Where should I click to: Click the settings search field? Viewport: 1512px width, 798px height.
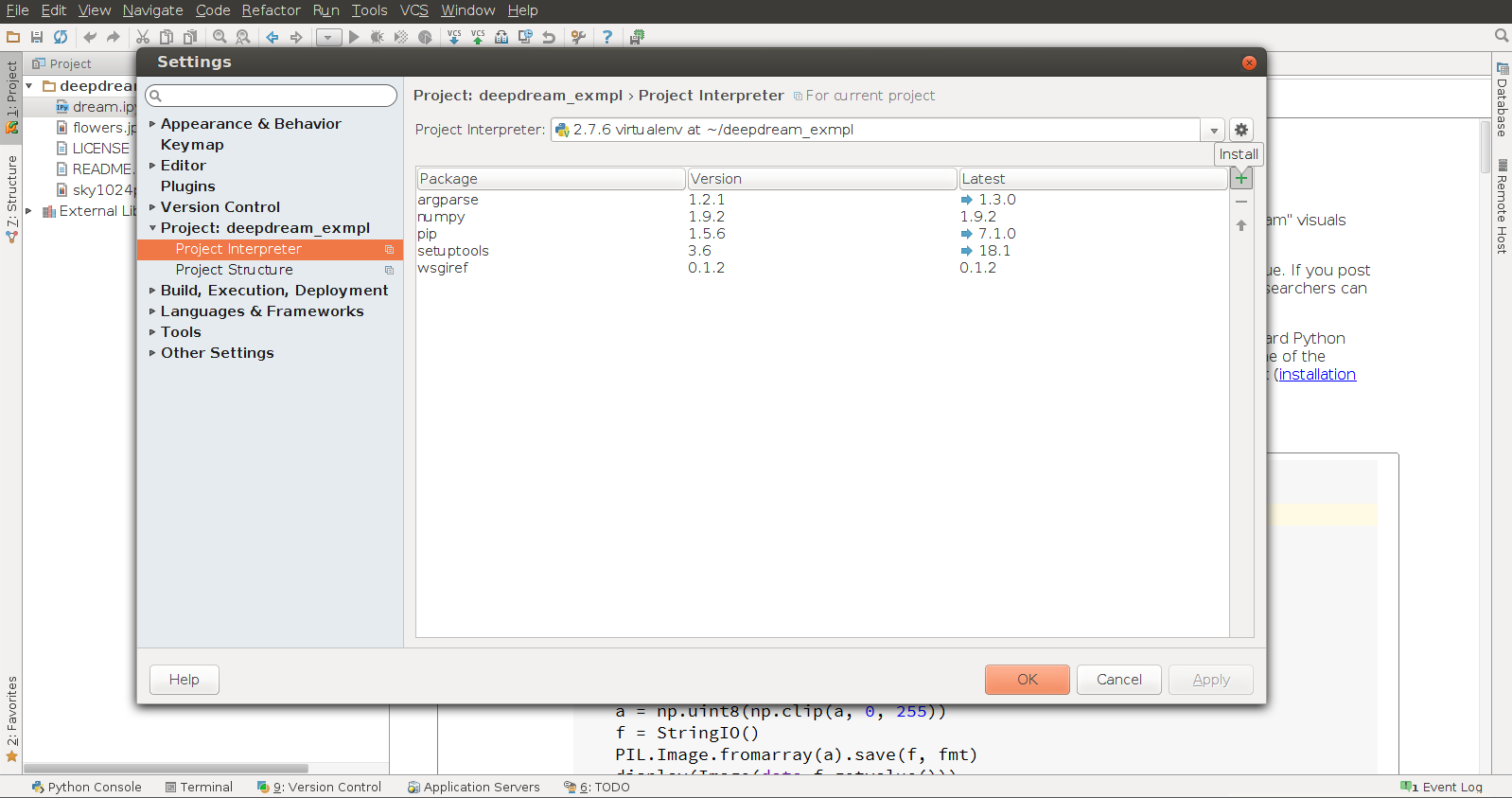[x=272, y=96]
